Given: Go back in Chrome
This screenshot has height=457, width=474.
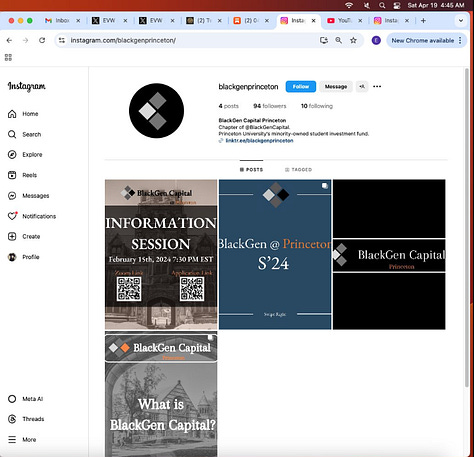Looking at the screenshot, I should pos(9,40).
